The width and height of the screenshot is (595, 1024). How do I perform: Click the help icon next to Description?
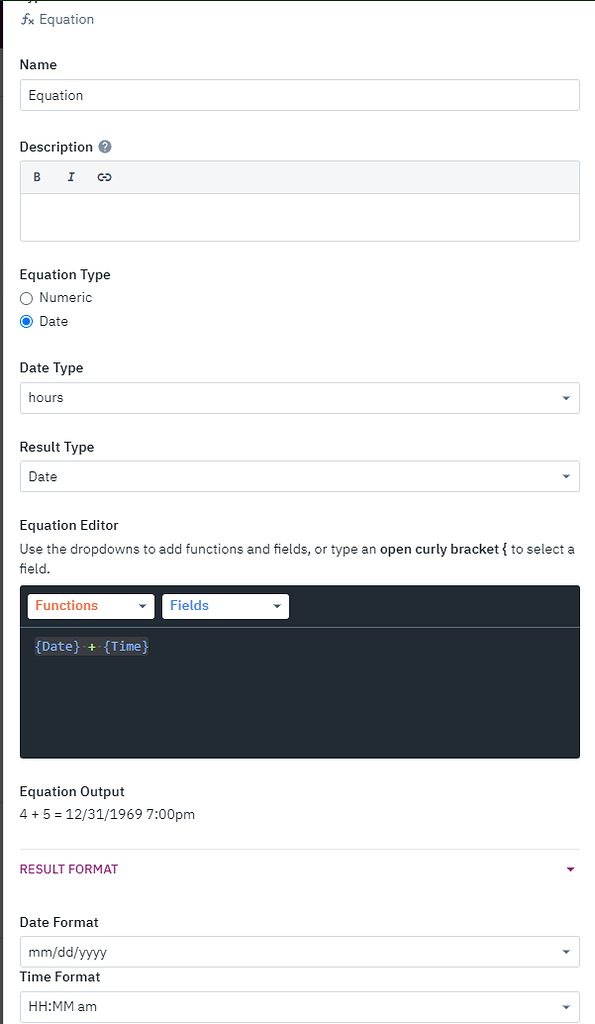point(104,146)
